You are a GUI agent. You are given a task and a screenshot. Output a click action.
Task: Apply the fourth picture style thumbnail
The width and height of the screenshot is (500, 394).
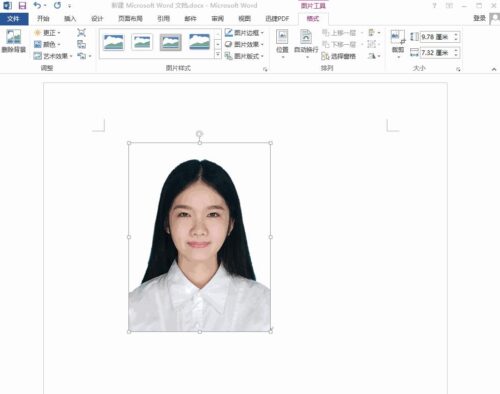pos(199,42)
